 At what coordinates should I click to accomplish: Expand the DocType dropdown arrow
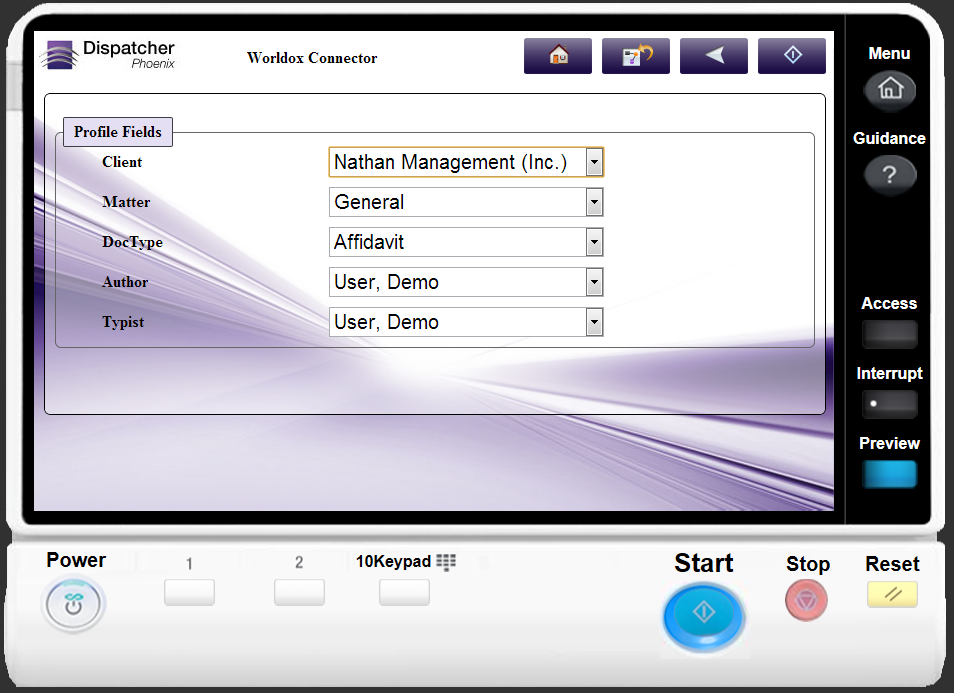click(594, 242)
